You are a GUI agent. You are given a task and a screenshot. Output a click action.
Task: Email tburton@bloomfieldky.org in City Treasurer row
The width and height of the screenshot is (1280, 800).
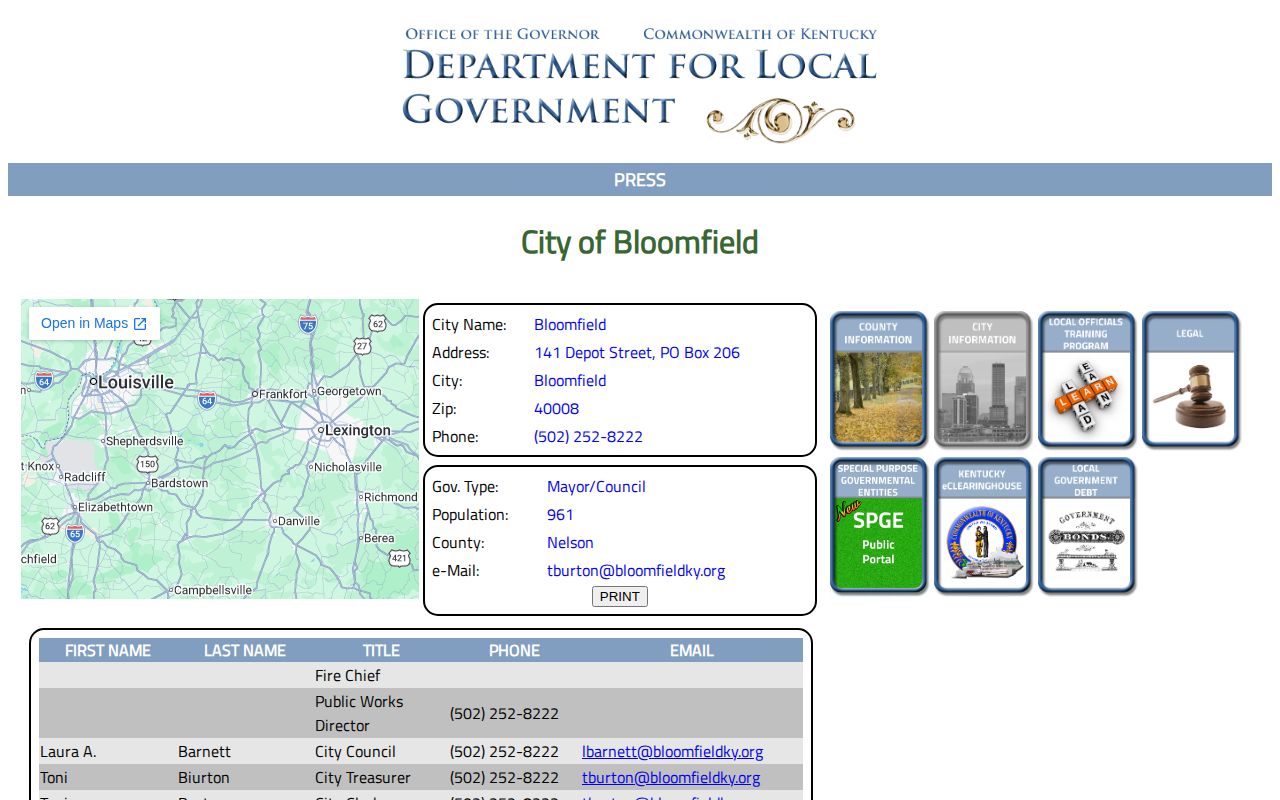click(x=671, y=778)
